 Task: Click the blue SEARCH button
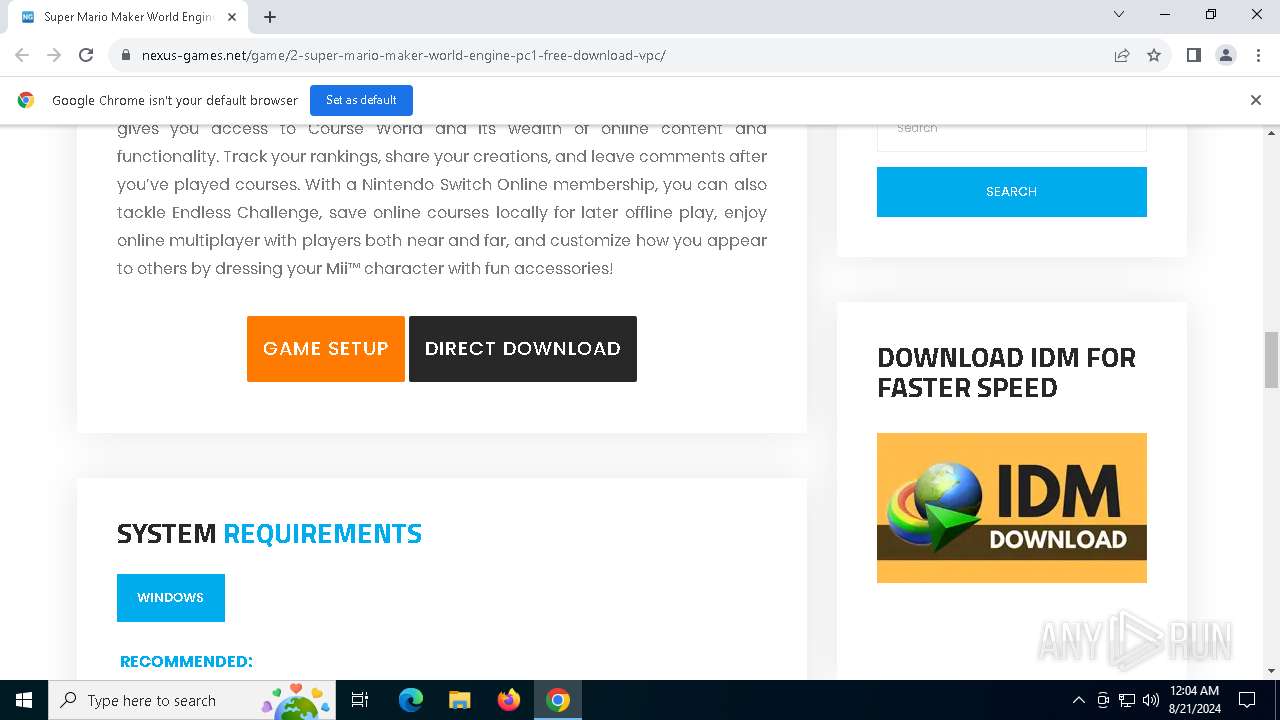click(1012, 192)
